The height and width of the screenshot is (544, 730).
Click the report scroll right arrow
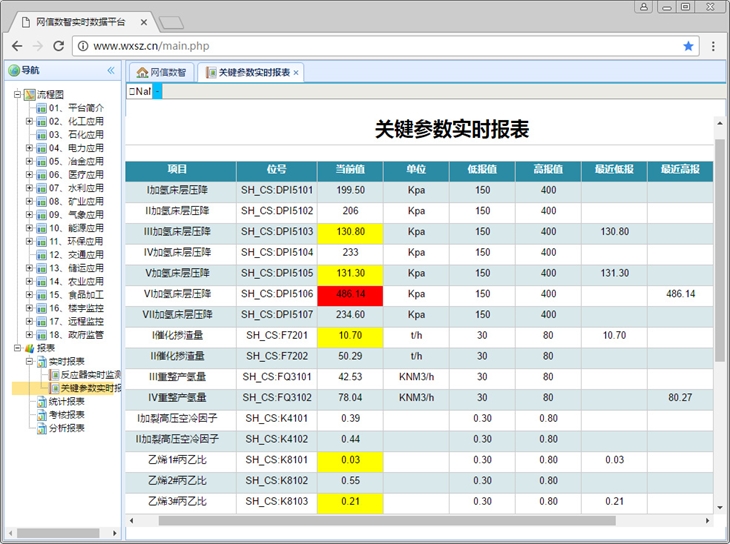click(x=708, y=520)
